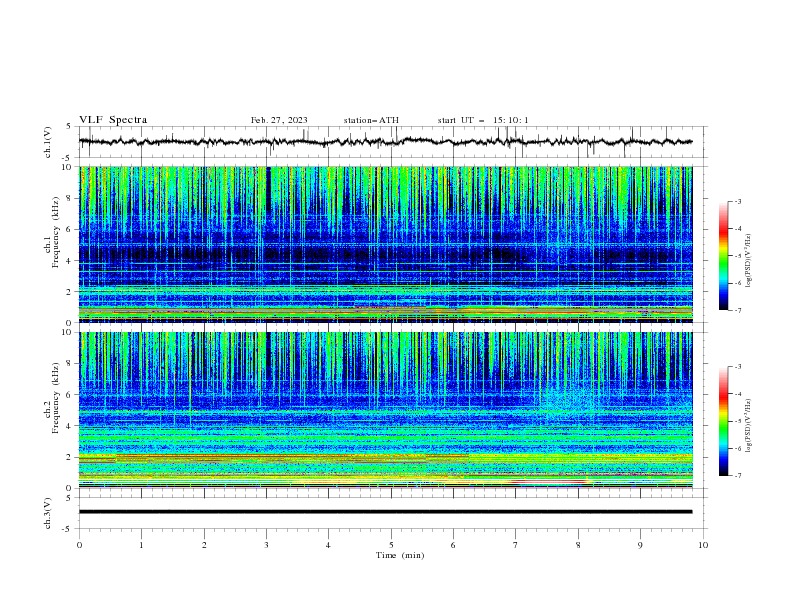Click the "ch.3(V)" waveform axis label

click(x=48, y=513)
